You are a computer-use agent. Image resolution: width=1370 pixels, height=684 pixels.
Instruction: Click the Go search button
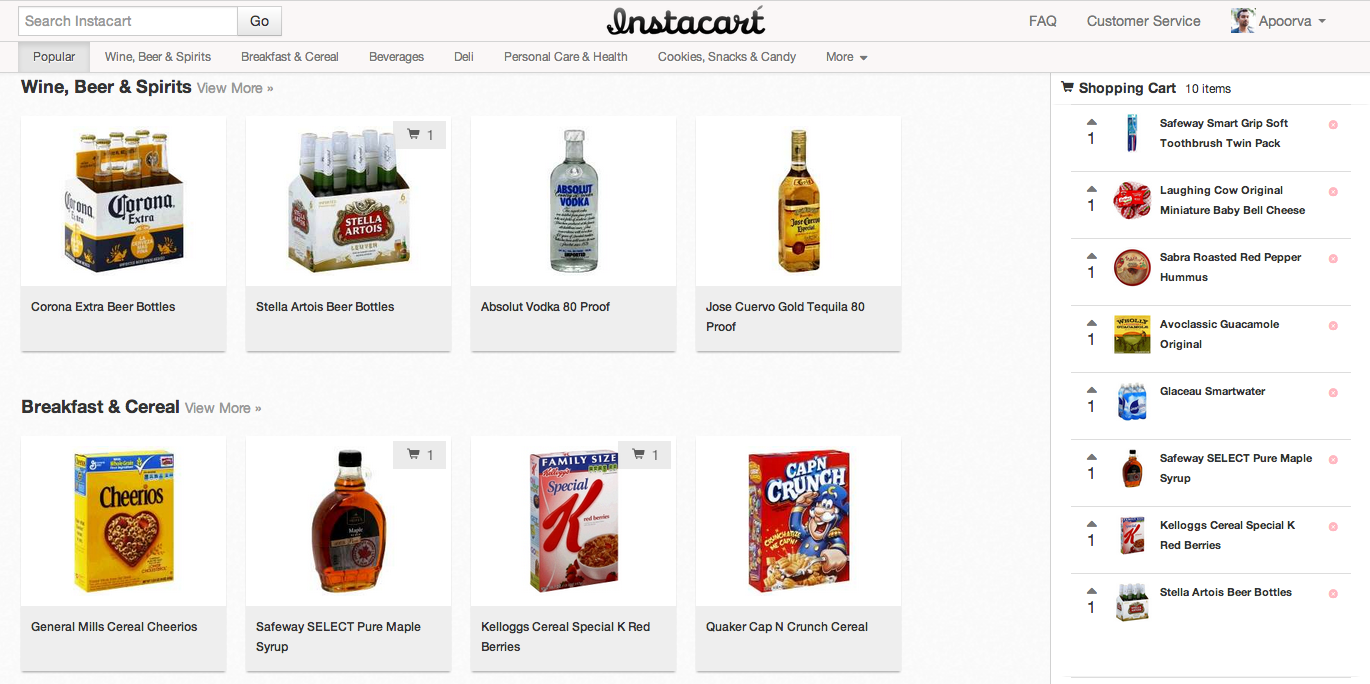pyautogui.click(x=260, y=21)
